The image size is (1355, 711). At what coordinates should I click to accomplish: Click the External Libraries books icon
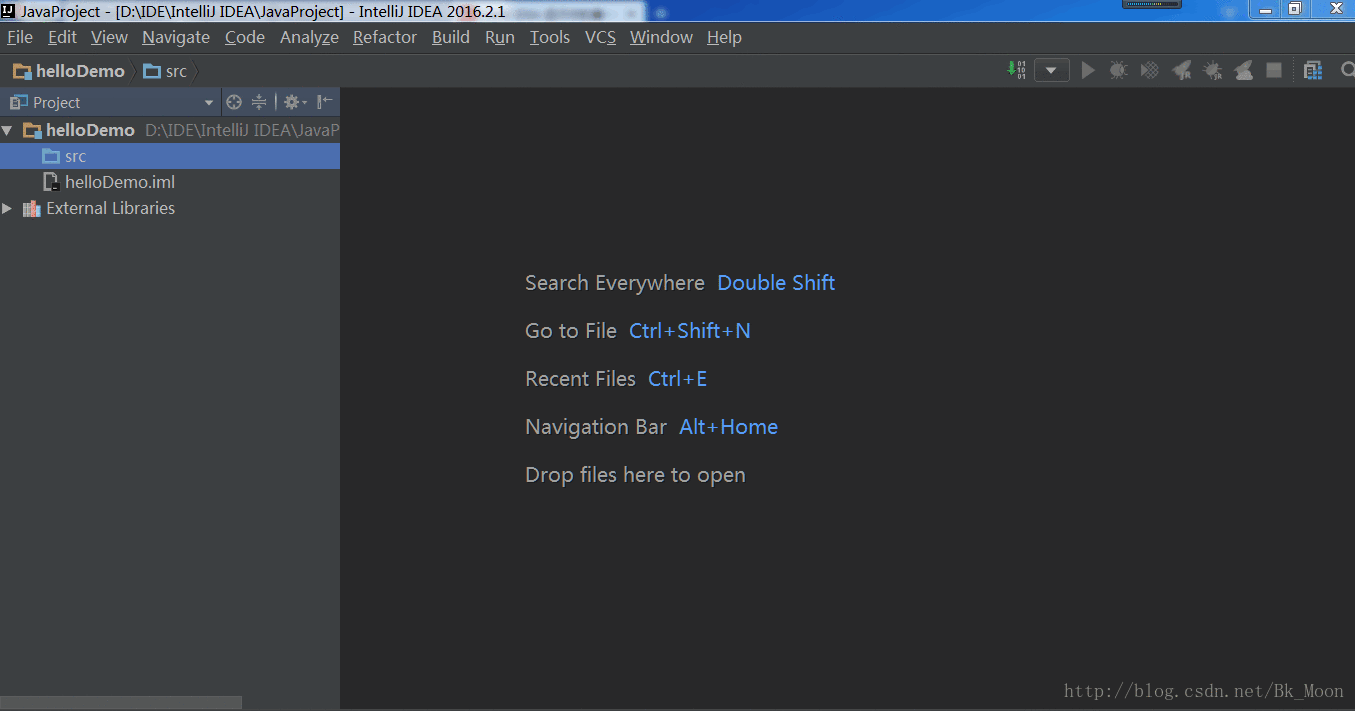(32, 208)
